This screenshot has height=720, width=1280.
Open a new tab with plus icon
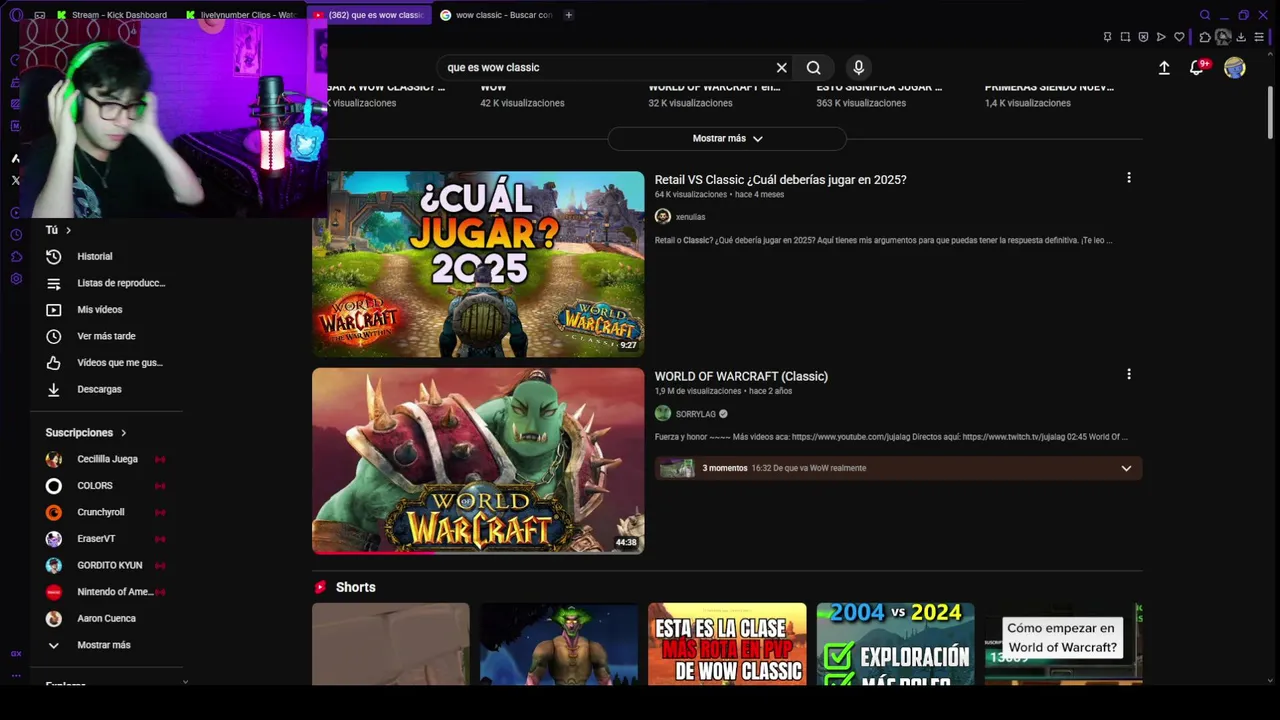point(568,15)
